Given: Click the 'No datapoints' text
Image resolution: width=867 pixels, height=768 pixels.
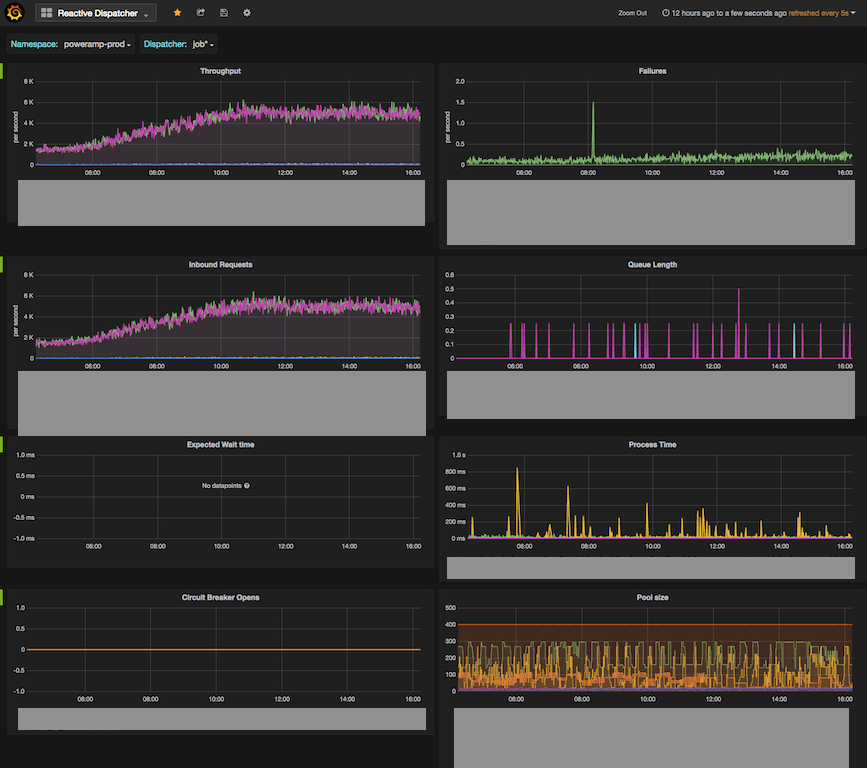Looking at the screenshot, I should 222,485.
